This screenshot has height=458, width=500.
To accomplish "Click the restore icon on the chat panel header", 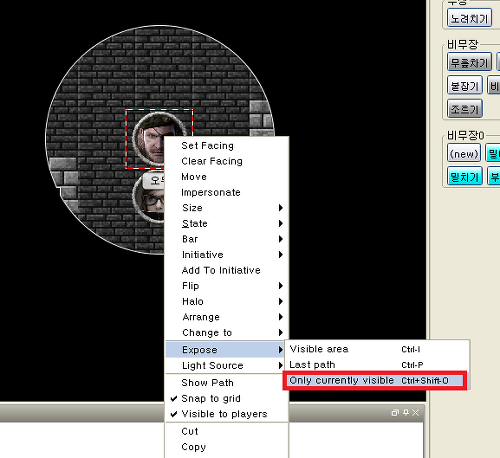I will click(395, 413).
